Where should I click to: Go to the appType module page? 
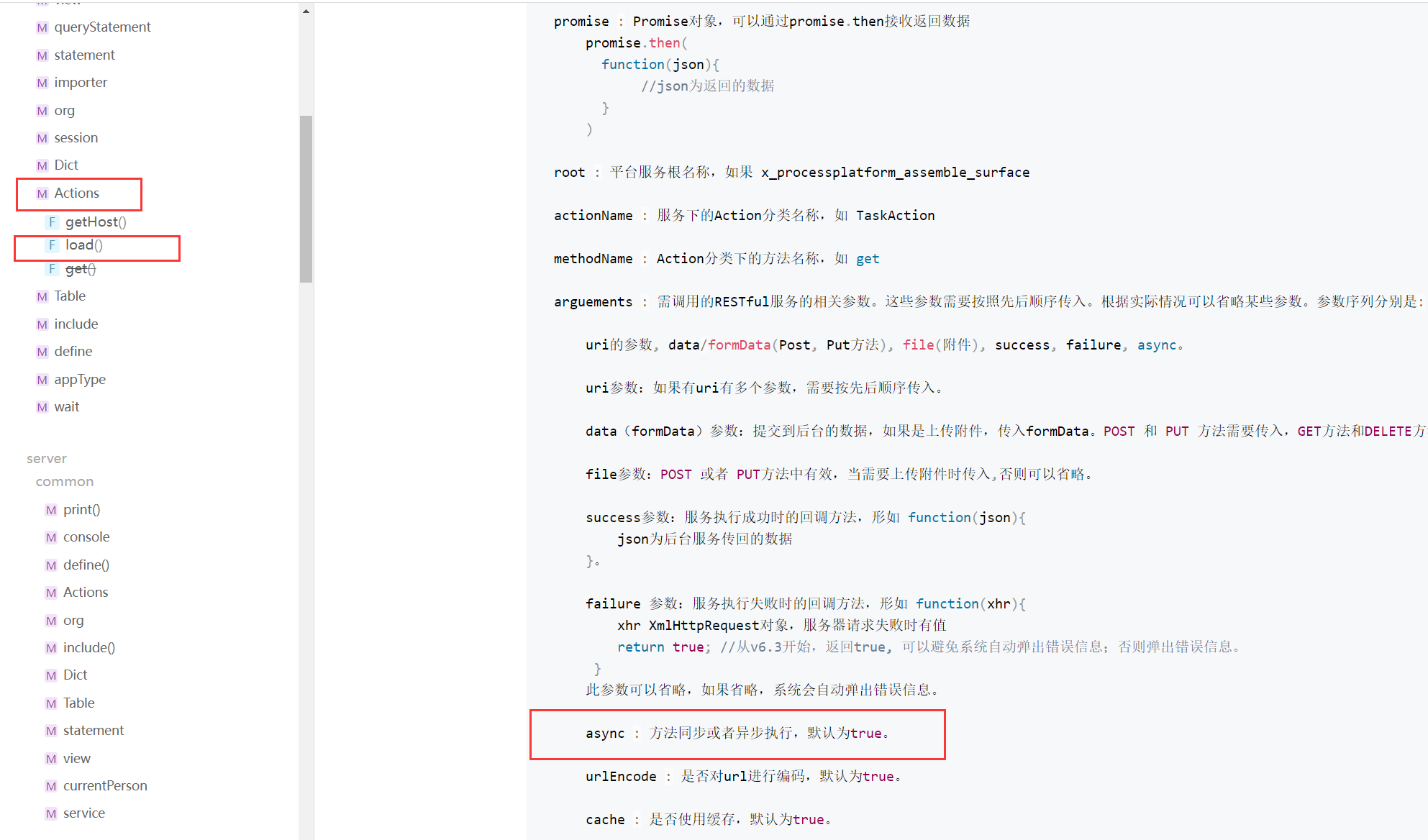80,380
